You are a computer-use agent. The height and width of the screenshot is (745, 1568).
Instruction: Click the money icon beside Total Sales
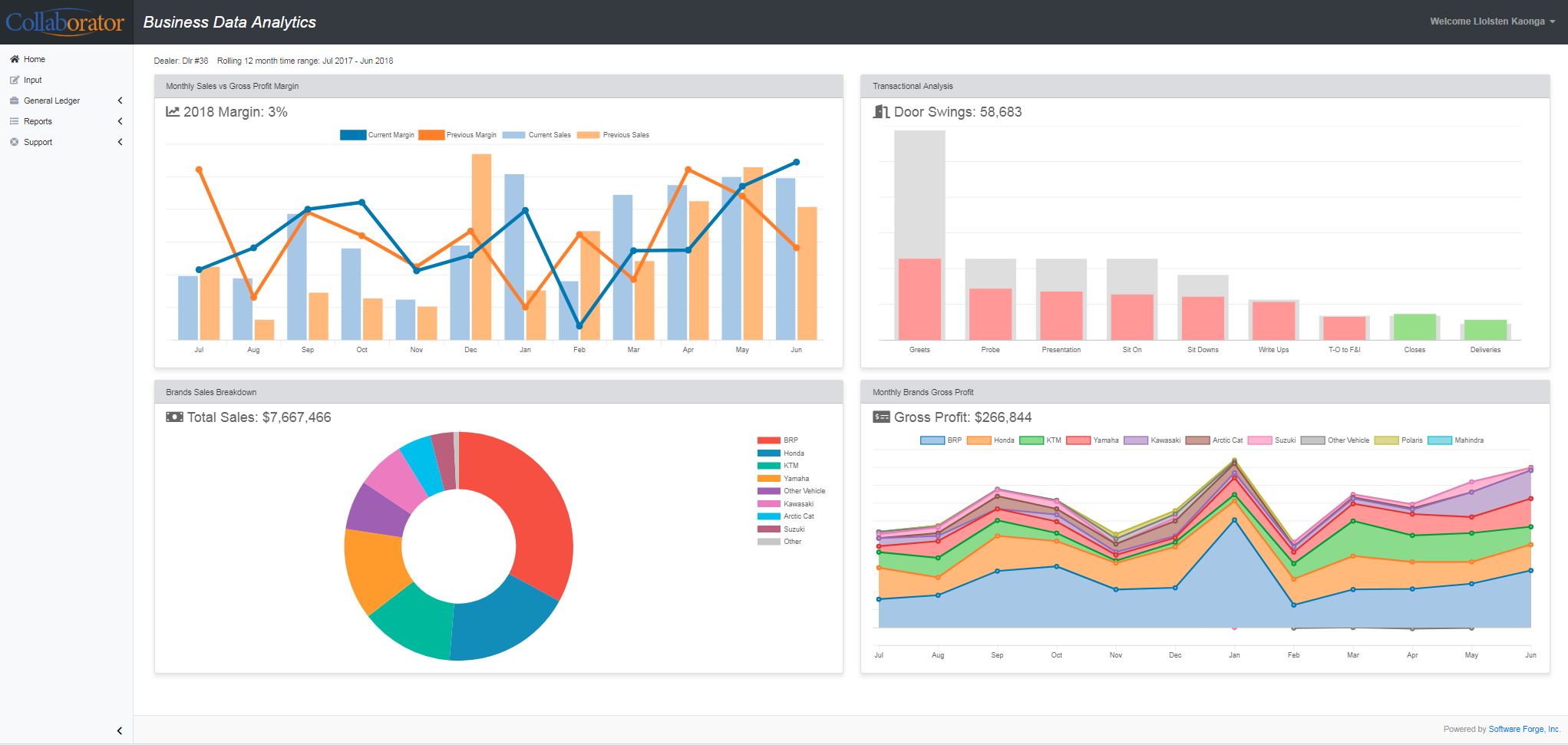click(x=174, y=417)
